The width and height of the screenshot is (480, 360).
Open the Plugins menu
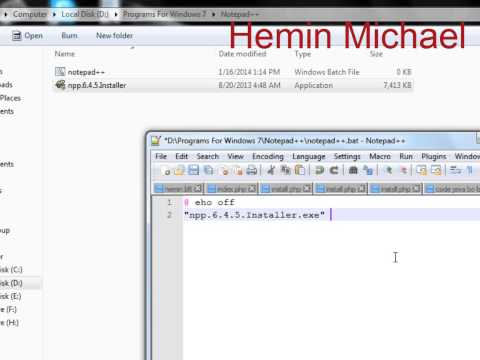434,156
